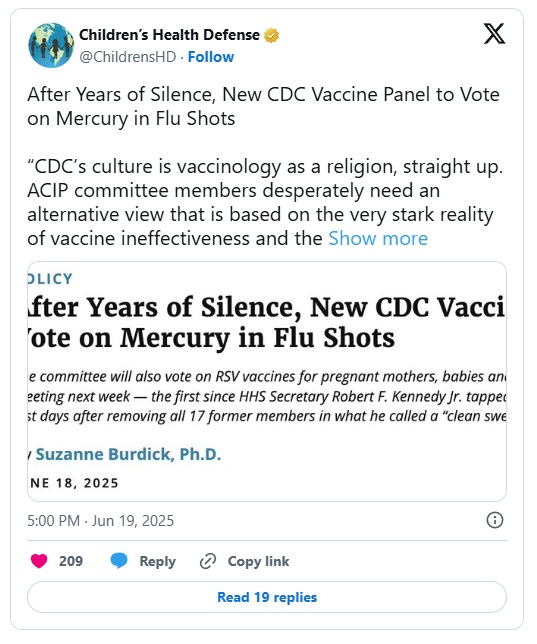Click the Copy link text
This screenshot has width=537, height=644.
(258, 561)
